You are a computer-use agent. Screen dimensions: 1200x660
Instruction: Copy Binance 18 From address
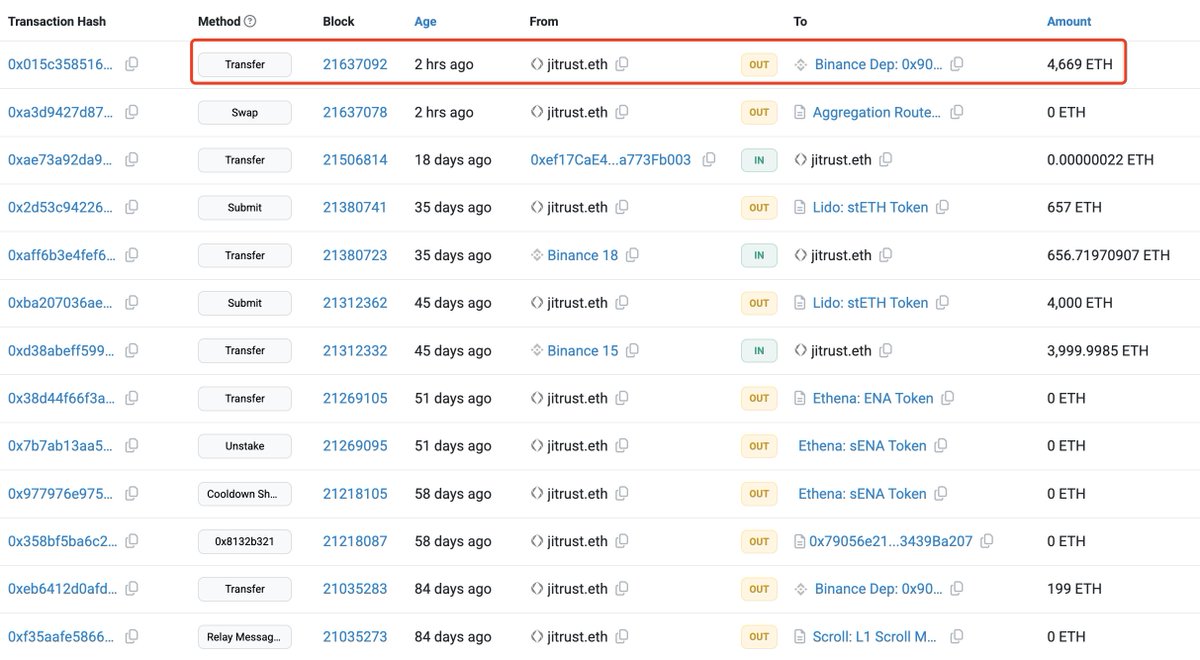[x=632, y=255]
